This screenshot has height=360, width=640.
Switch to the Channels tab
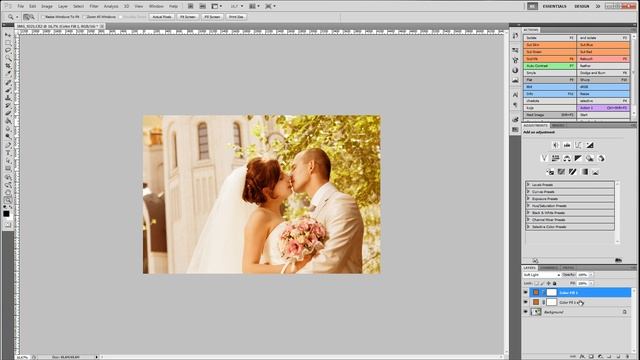point(549,268)
